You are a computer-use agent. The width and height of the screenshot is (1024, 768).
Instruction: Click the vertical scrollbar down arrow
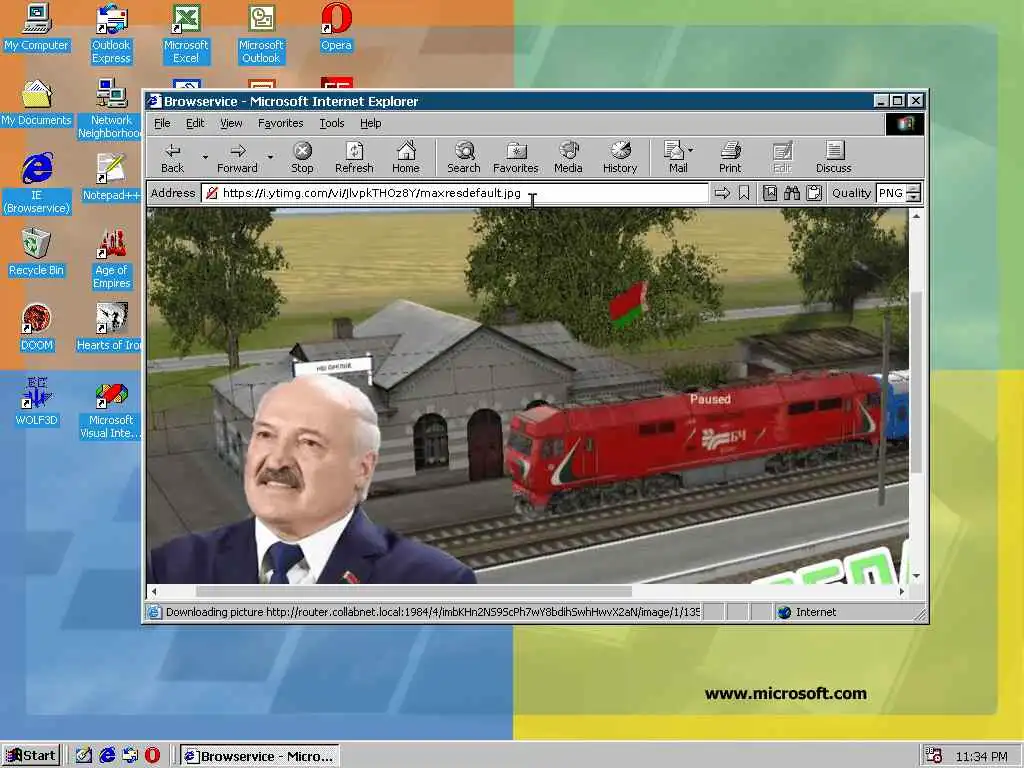click(916, 575)
